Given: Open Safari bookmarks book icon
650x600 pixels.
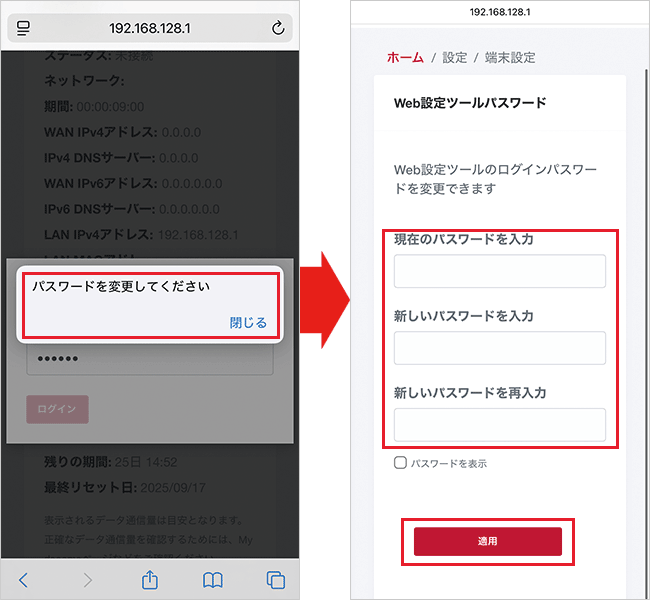Looking at the screenshot, I should [213, 580].
